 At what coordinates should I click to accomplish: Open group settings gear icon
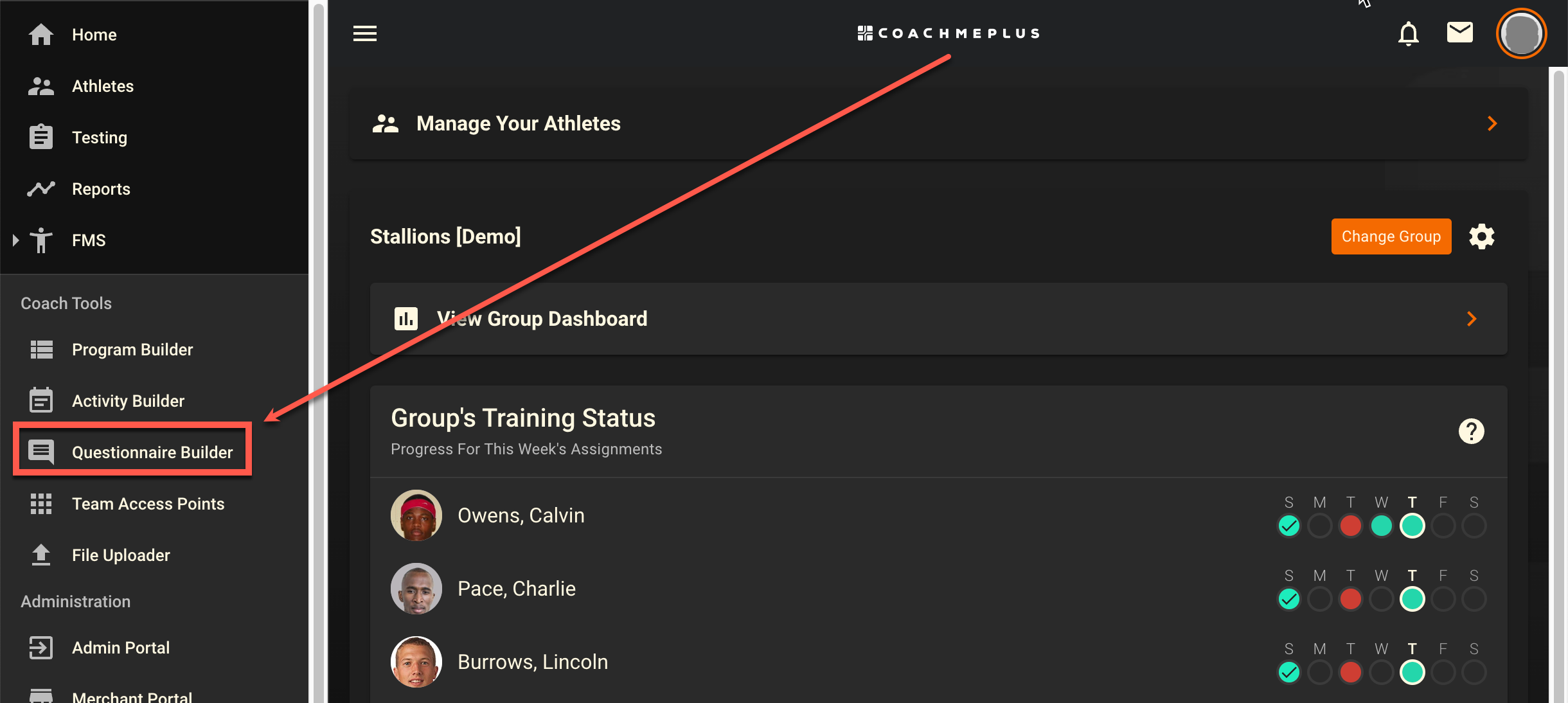coord(1481,236)
